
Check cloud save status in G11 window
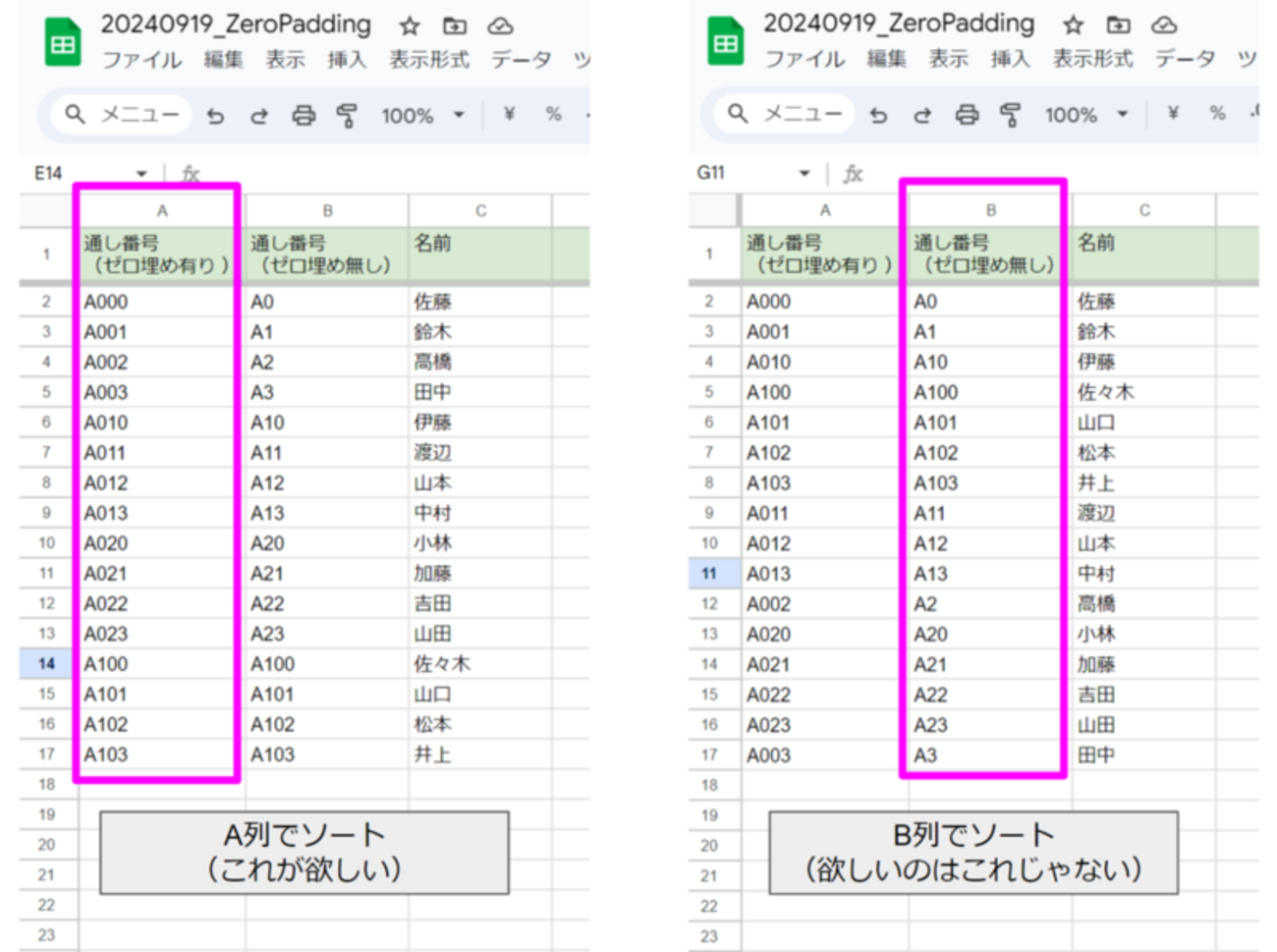tap(1164, 25)
